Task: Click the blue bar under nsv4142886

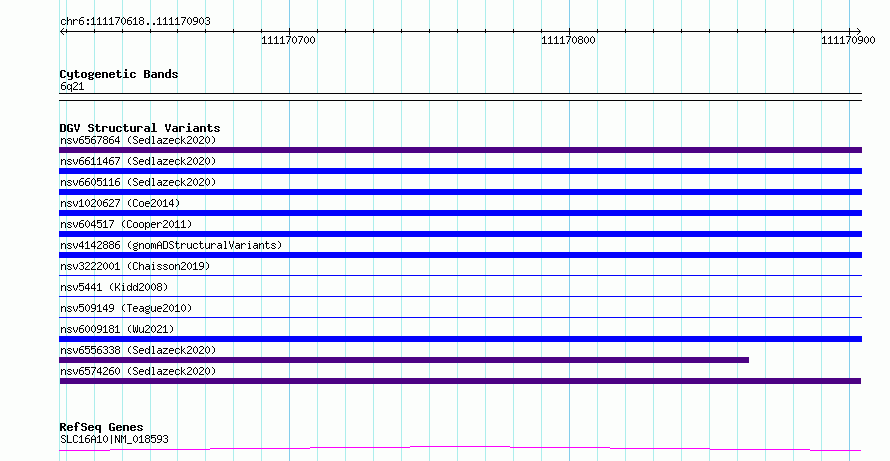Action: pos(460,255)
